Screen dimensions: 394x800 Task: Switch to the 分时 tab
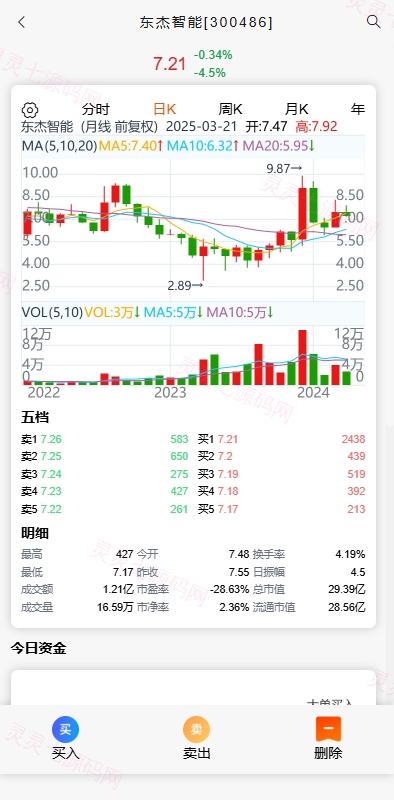(95, 109)
